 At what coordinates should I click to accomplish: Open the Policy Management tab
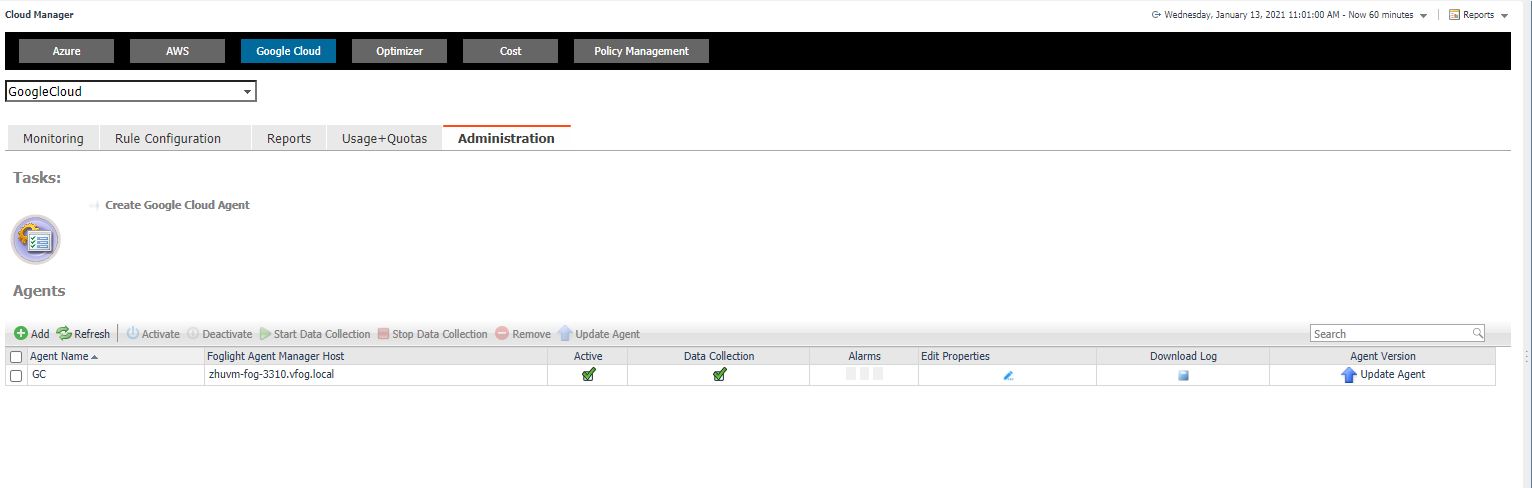pyautogui.click(x=641, y=51)
